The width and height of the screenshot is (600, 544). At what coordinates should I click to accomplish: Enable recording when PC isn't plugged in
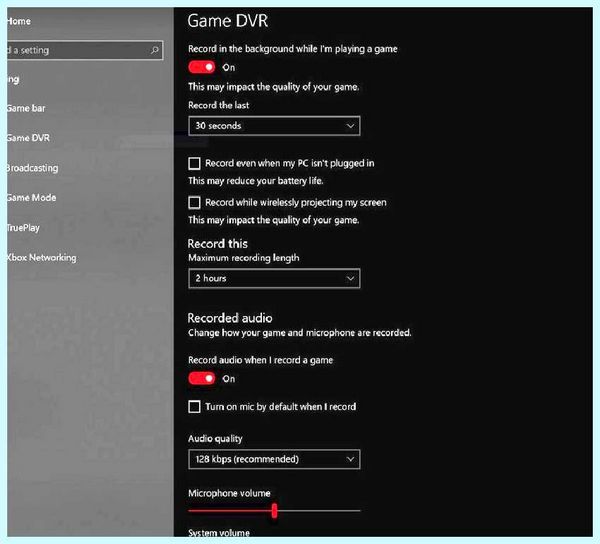pyautogui.click(x=194, y=164)
